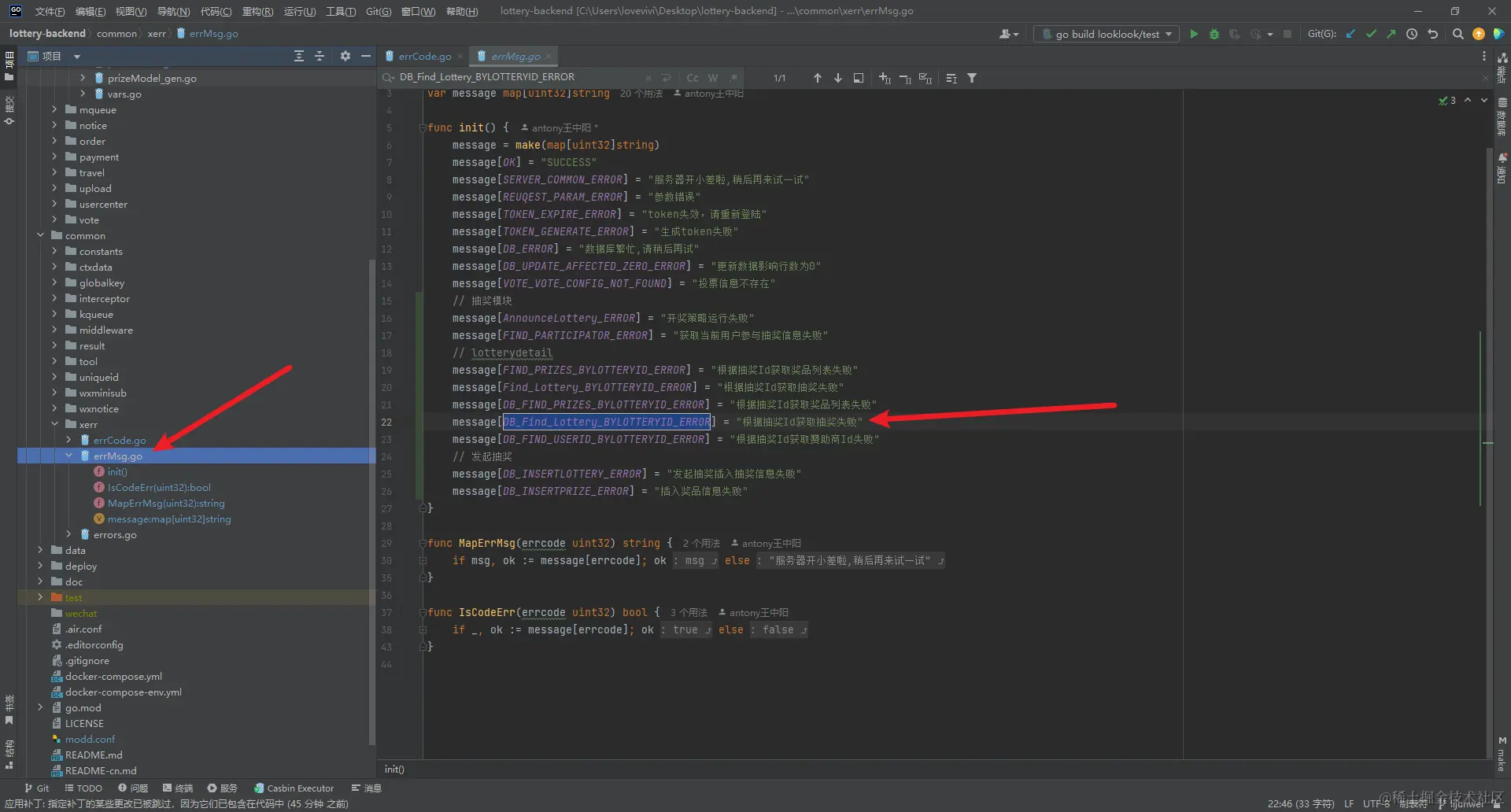Close the errMsg.go editor tab
This screenshot has width=1511, height=812.
[x=549, y=56]
